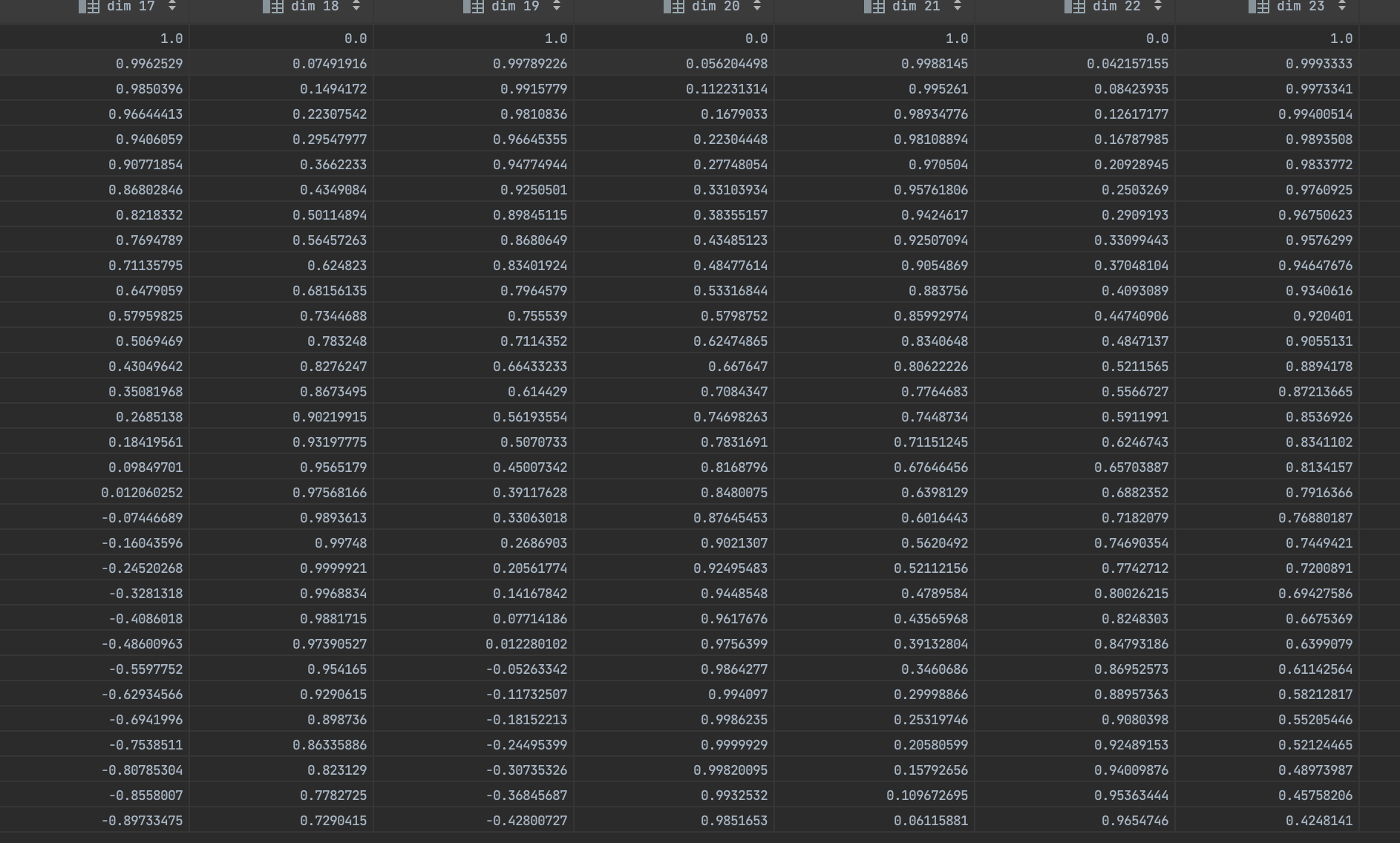Open sort control on dim 23 header
The image size is (1400, 843).
(x=1342, y=6)
